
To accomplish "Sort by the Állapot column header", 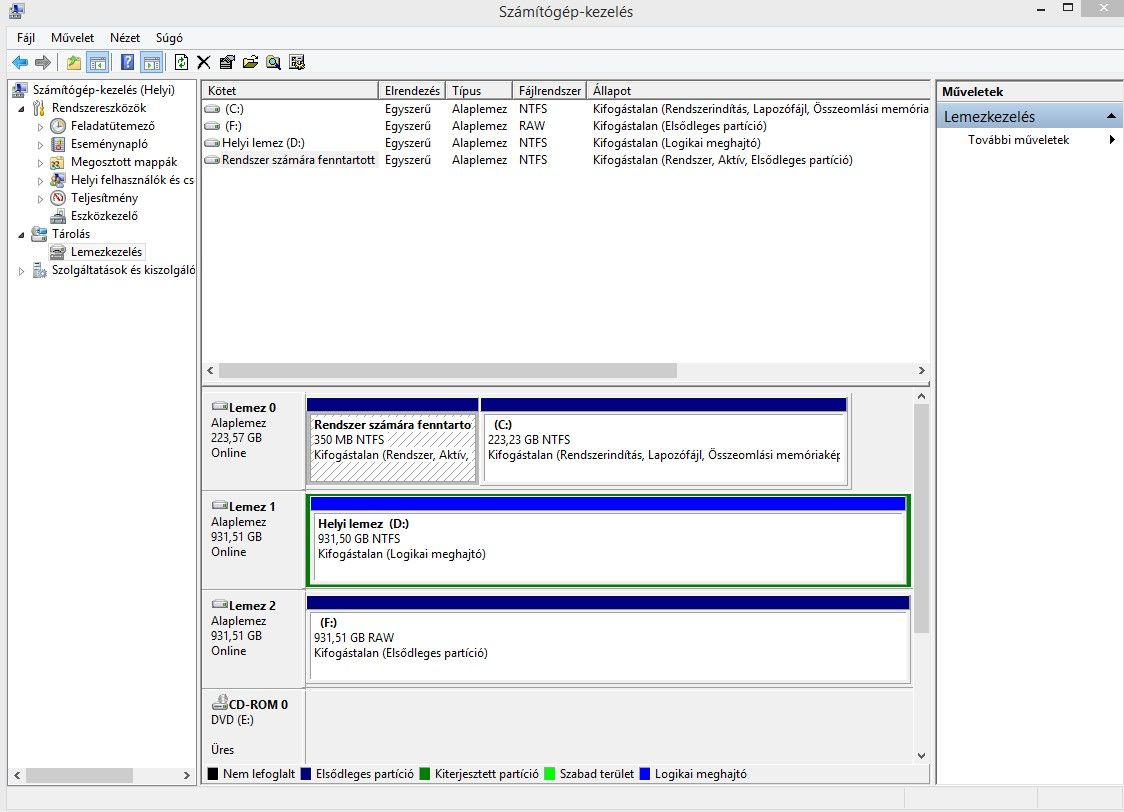I will [x=758, y=91].
